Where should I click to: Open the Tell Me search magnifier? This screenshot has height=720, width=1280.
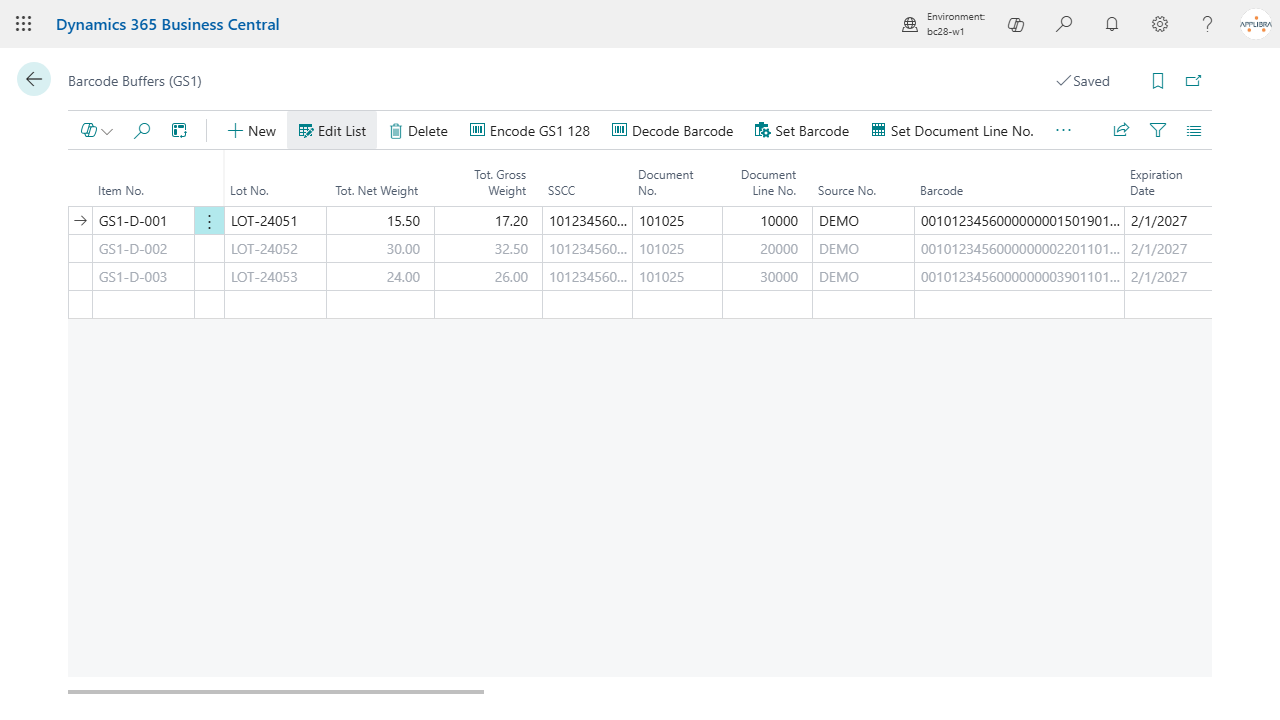(x=1064, y=24)
